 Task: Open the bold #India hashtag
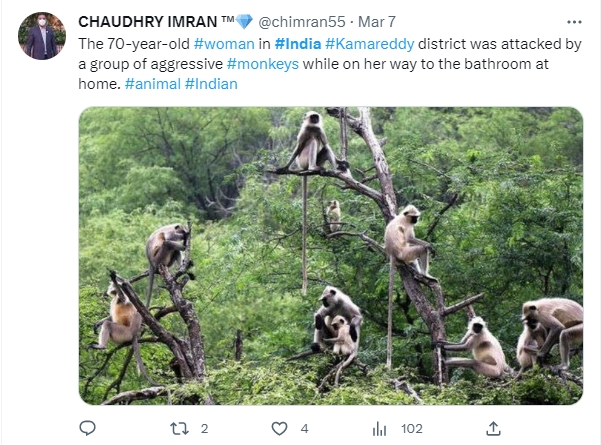[298, 44]
